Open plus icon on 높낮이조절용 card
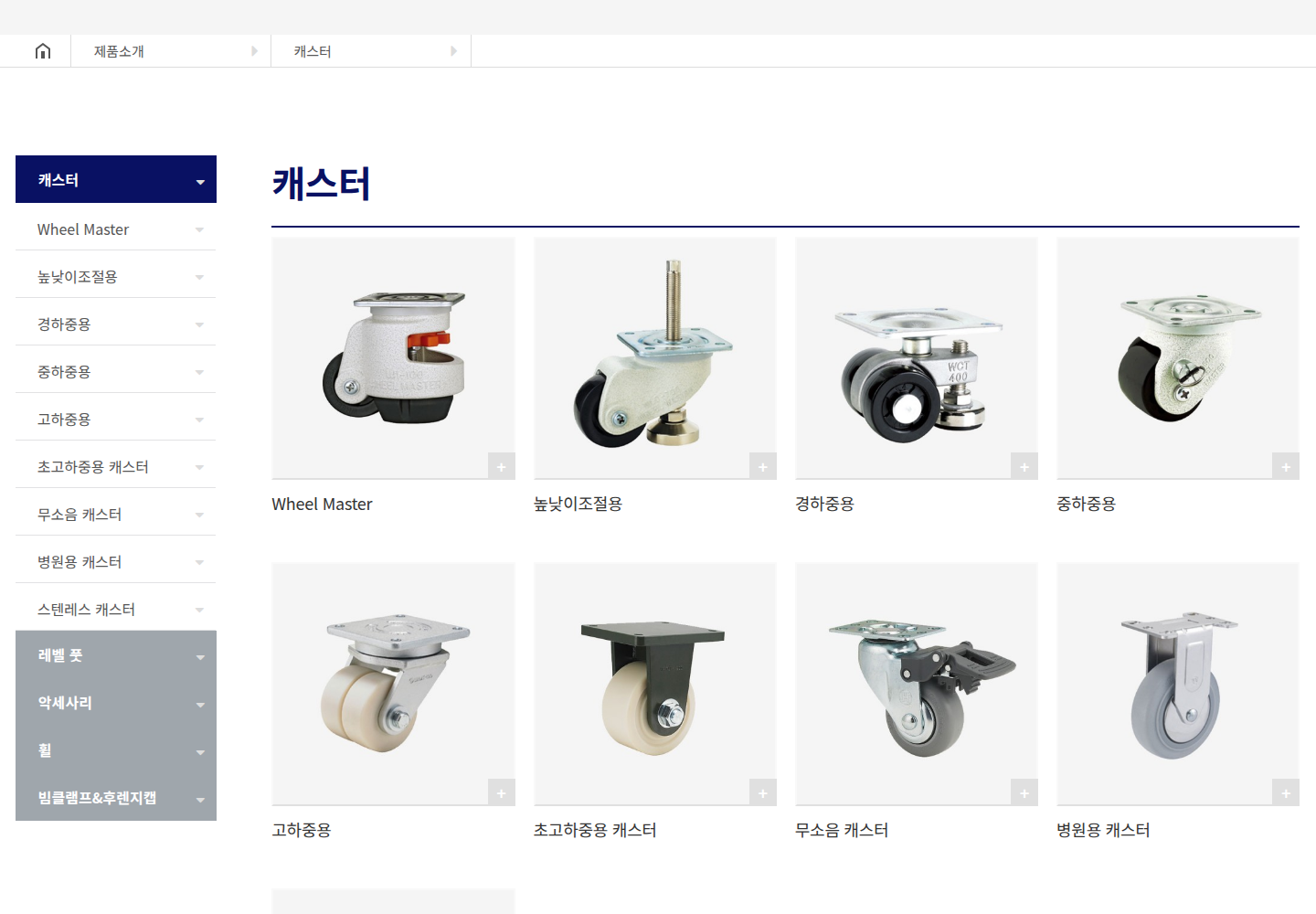1316x914 pixels. pos(762,466)
